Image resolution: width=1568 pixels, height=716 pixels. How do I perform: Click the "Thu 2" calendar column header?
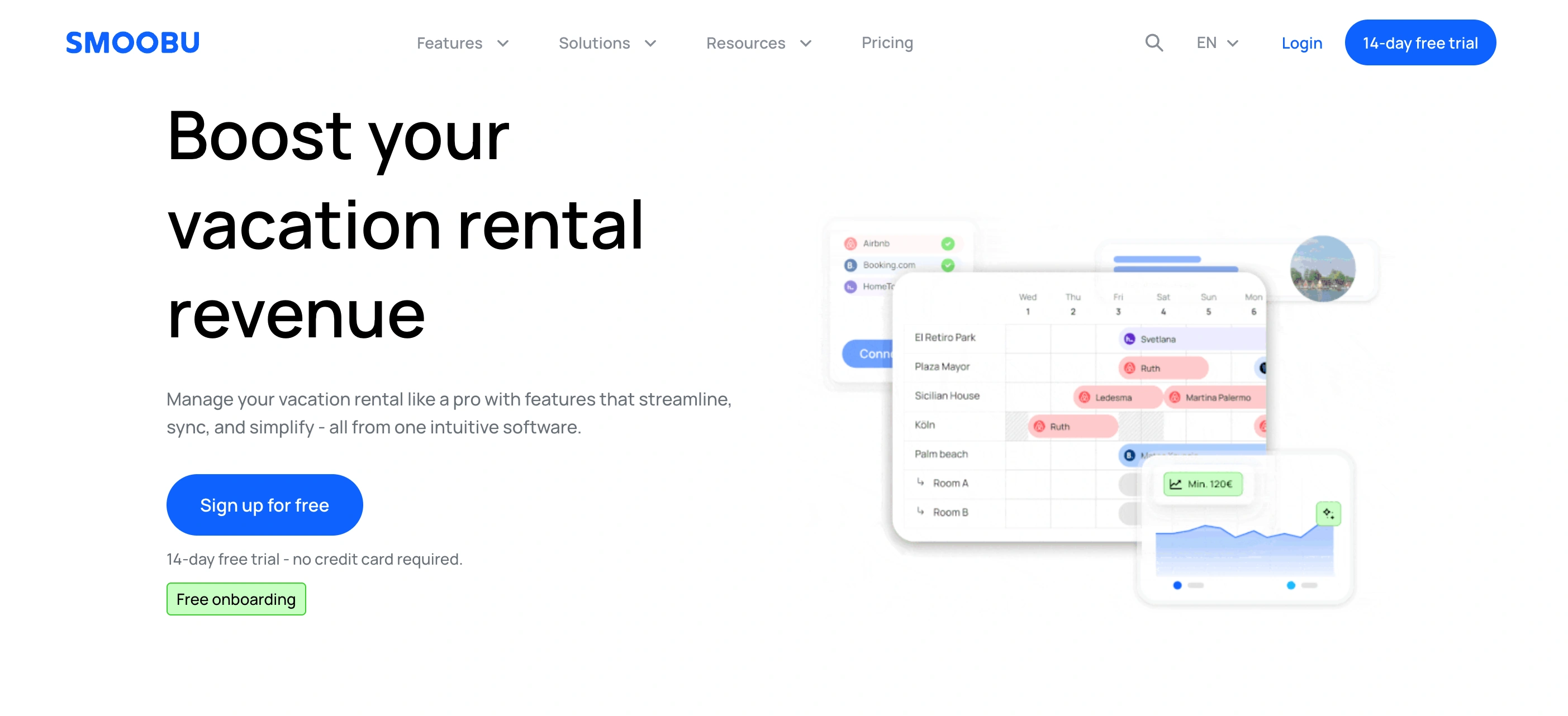pos(1073,304)
